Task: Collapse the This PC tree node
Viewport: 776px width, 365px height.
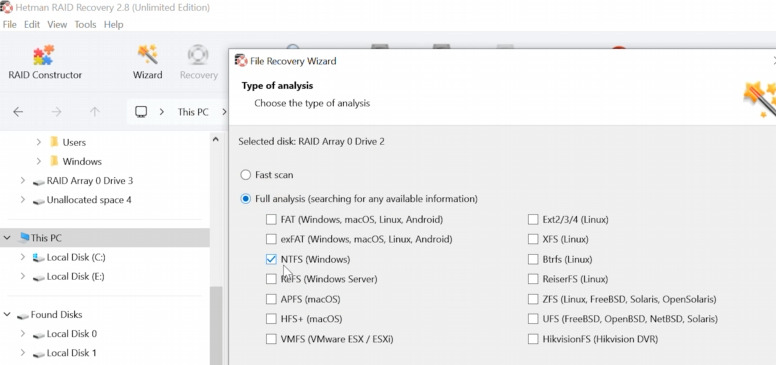Action: (x=7, y=238)
